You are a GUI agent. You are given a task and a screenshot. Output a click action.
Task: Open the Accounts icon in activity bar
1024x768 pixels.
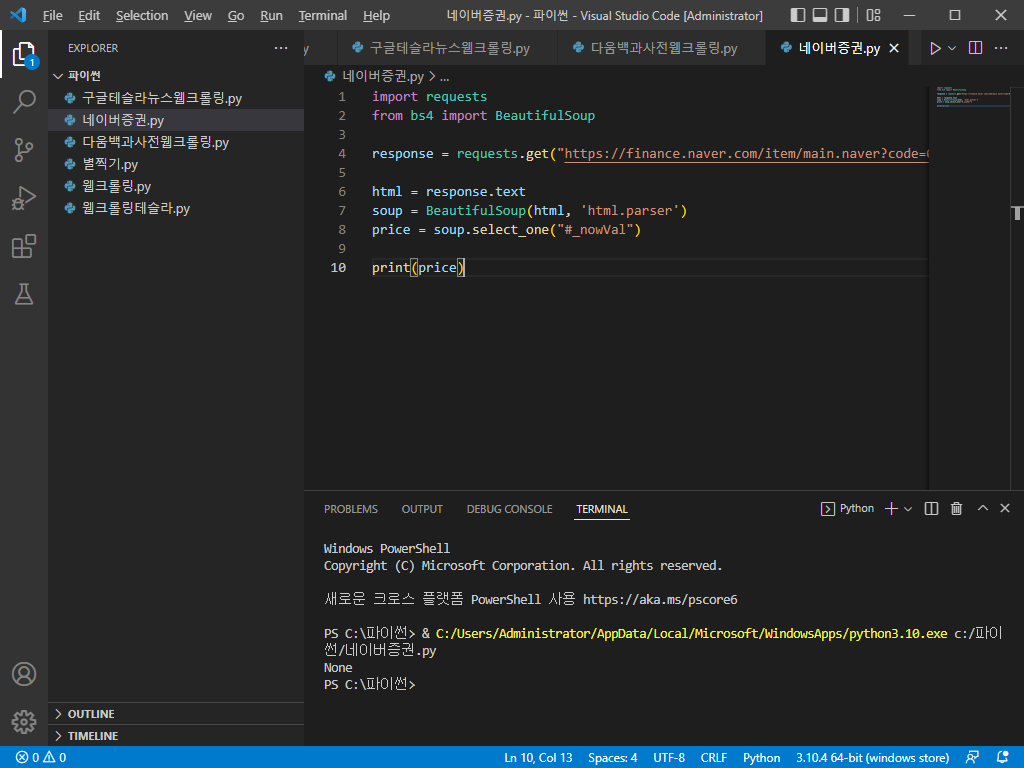coord(24,674)
